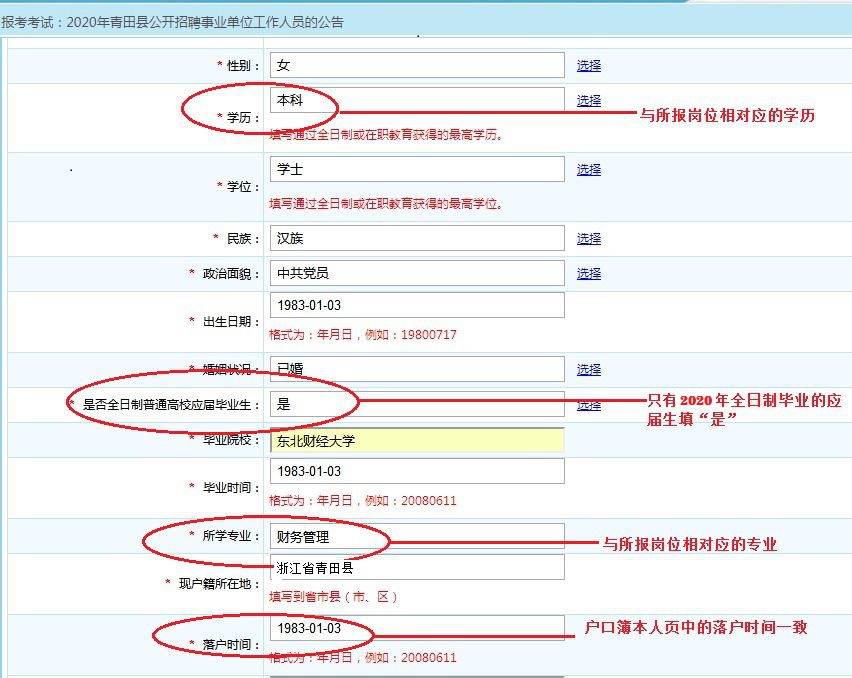The width and height of the screenshot is (852, 678).
Task: Click the 所学专业 field showing 财务管理
Action: click(416, 536)
